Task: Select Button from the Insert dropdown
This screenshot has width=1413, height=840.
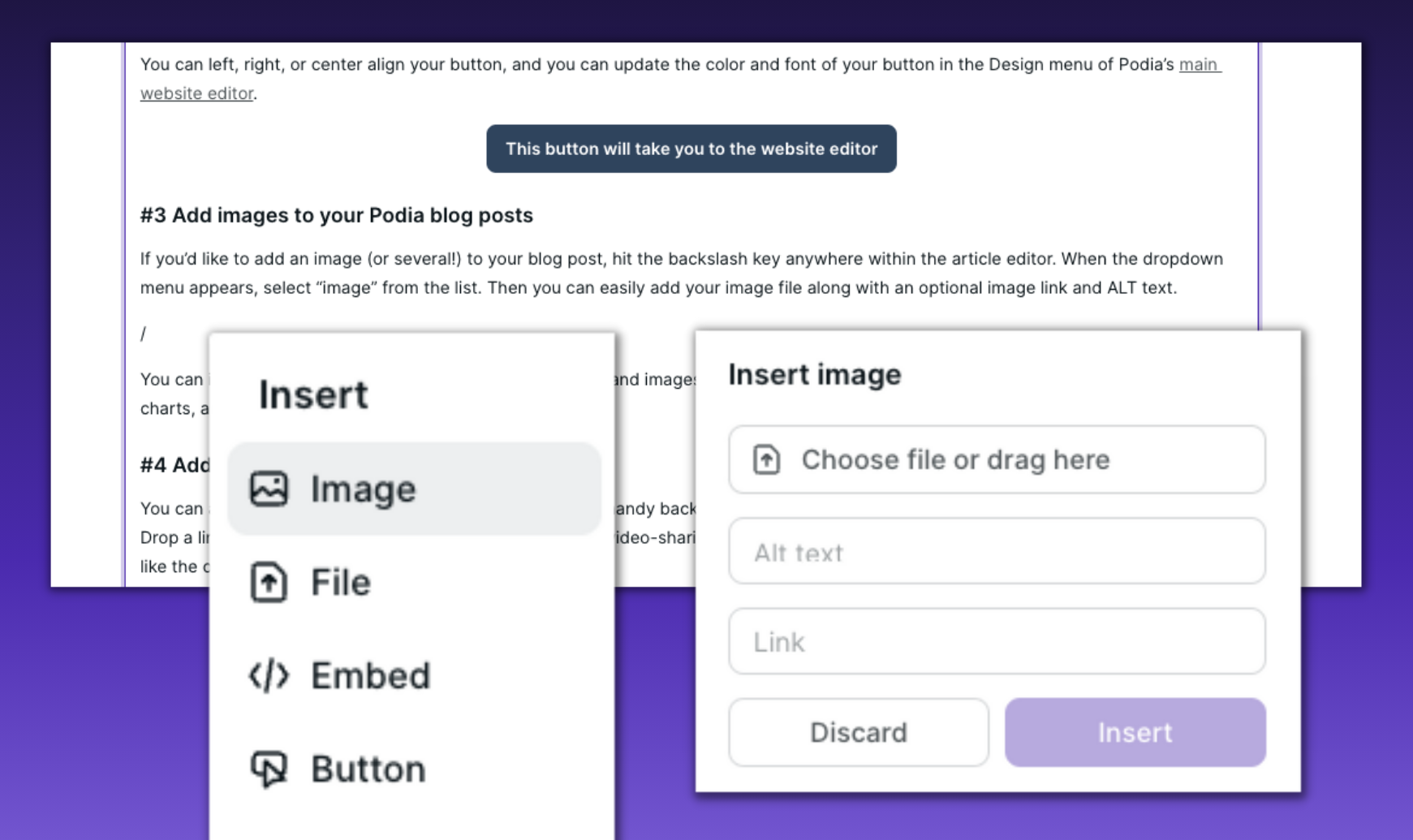Action: click(367, 769)
